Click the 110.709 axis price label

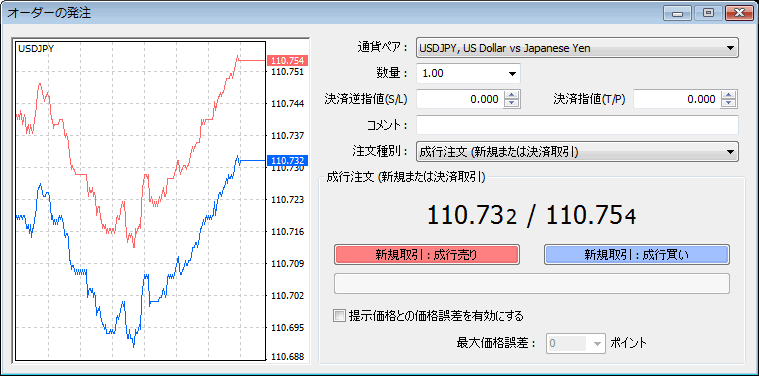coord(288,264)
